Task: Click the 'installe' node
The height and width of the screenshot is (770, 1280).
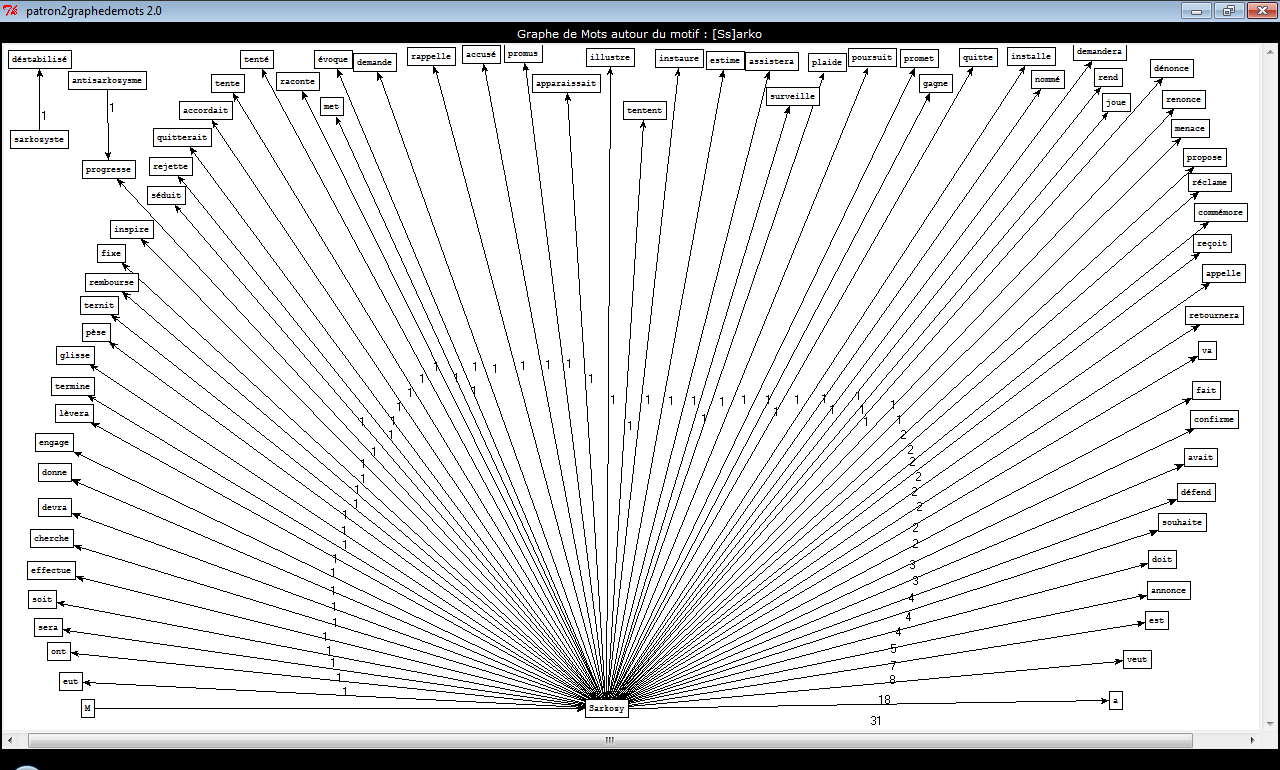Action: coord(1031,56)
